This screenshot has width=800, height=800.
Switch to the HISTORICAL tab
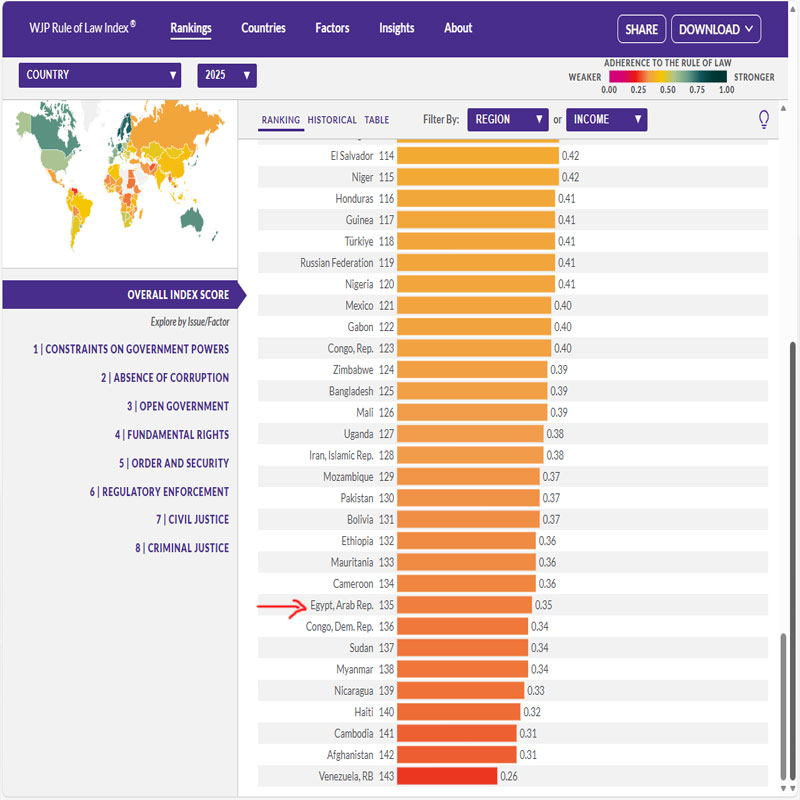[x=332, y=120]
